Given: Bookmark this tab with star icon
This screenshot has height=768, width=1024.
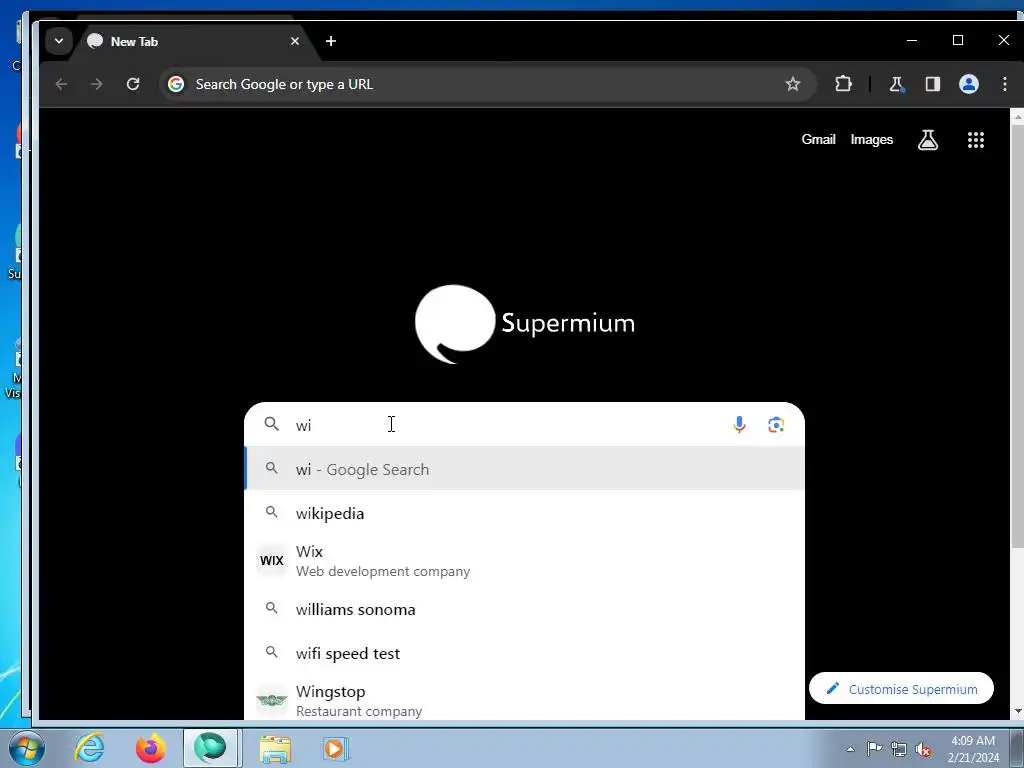Looking at the screenshot, I should point(793,84).
